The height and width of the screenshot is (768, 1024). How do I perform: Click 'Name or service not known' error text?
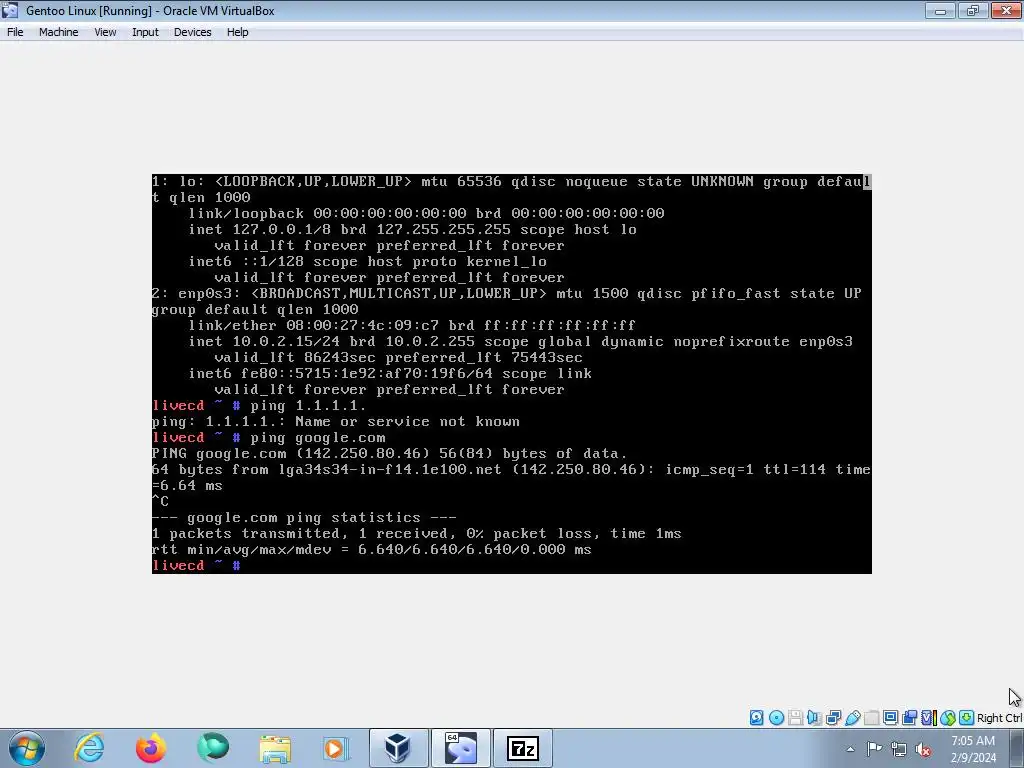click(x=407, y=422)
